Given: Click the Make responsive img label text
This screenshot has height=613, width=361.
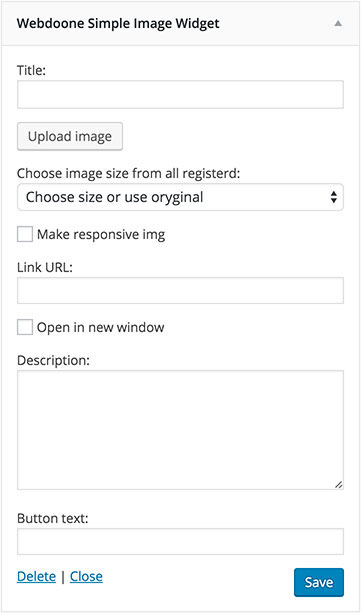Looking at the screenshot, I should (x=101, y=235).
